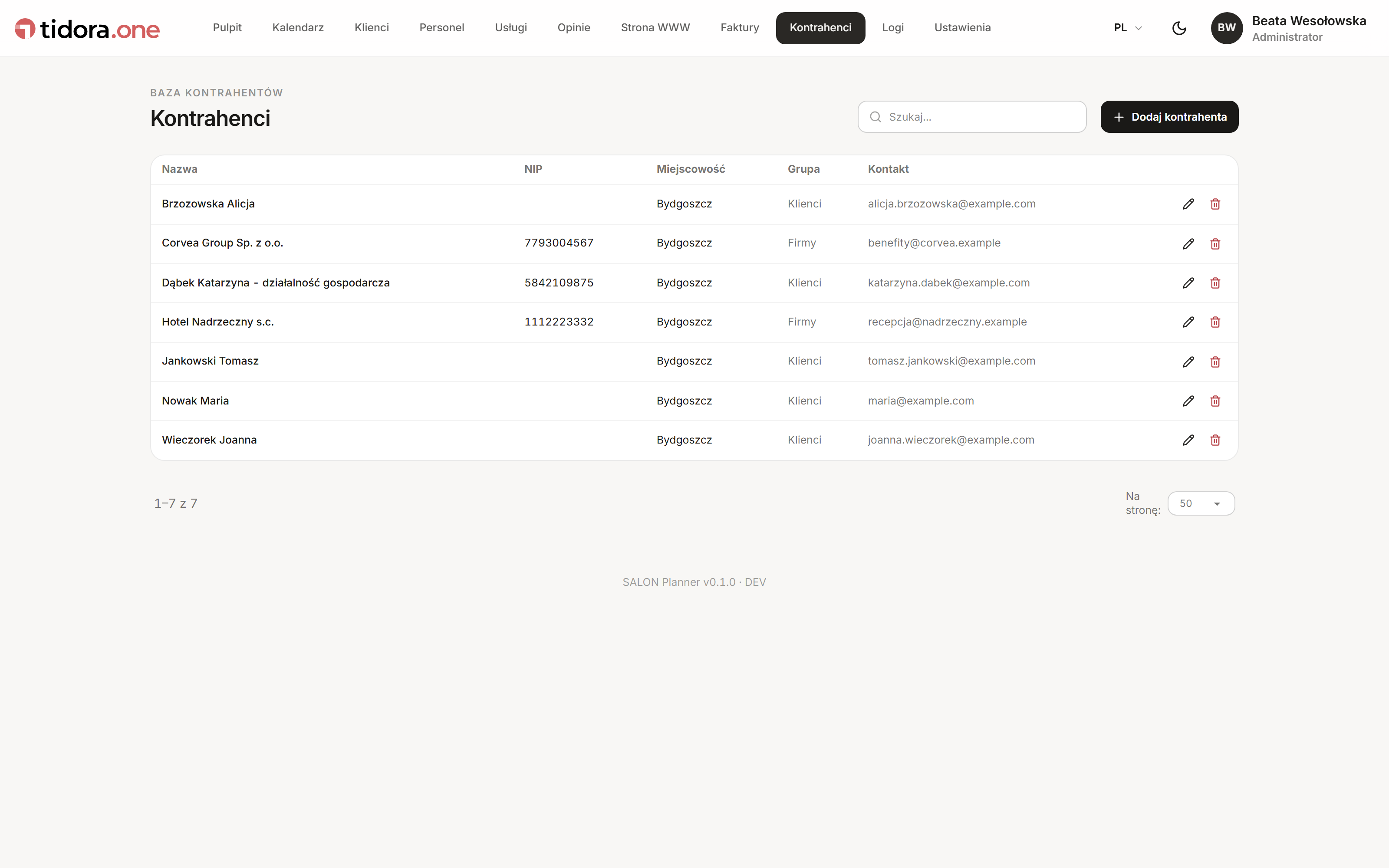Delete the Dąbek Katarzyna row
1389x868 pixels.
click(1215, 283)
